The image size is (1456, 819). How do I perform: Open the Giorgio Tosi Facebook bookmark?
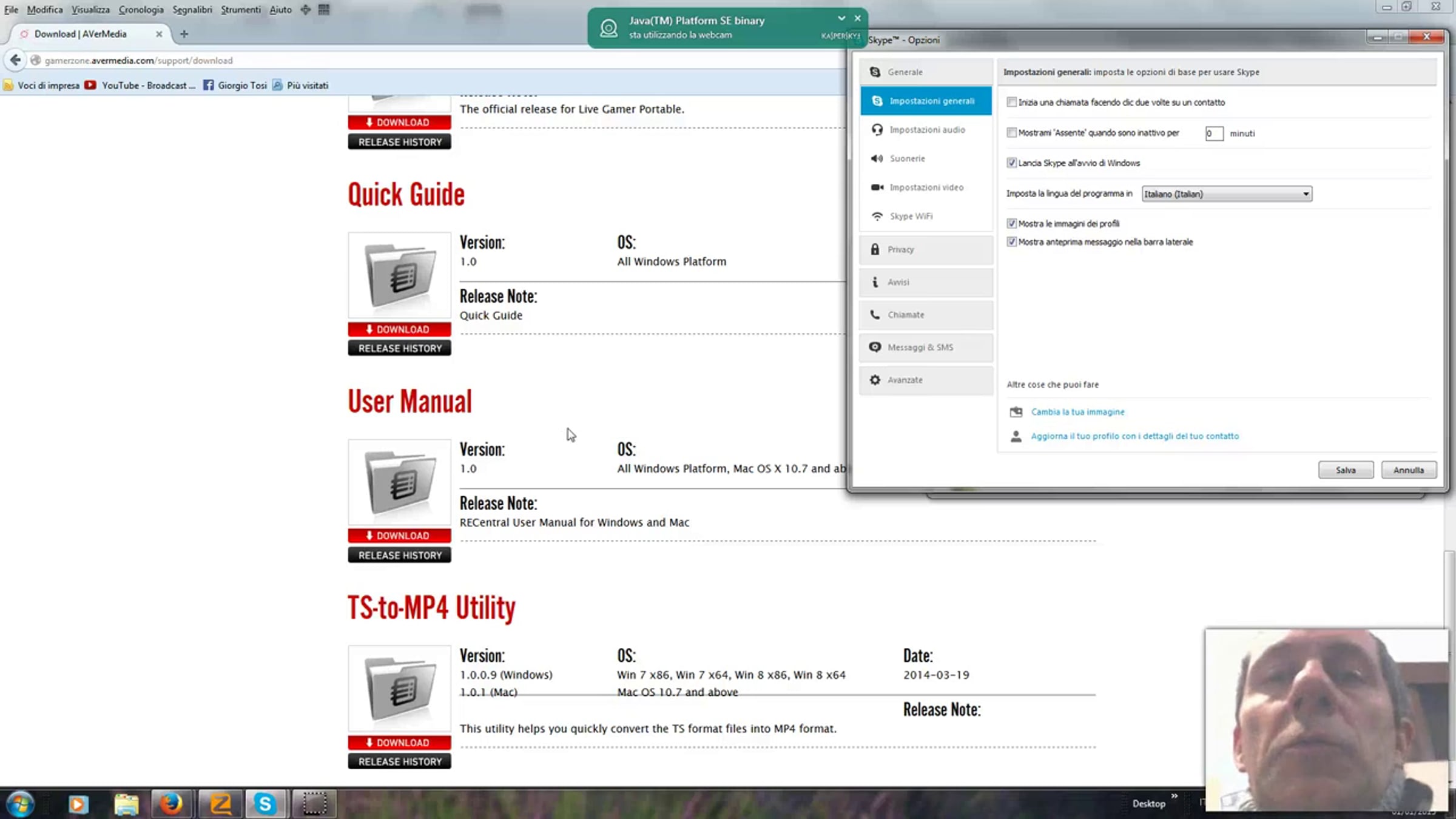point(235,86)
